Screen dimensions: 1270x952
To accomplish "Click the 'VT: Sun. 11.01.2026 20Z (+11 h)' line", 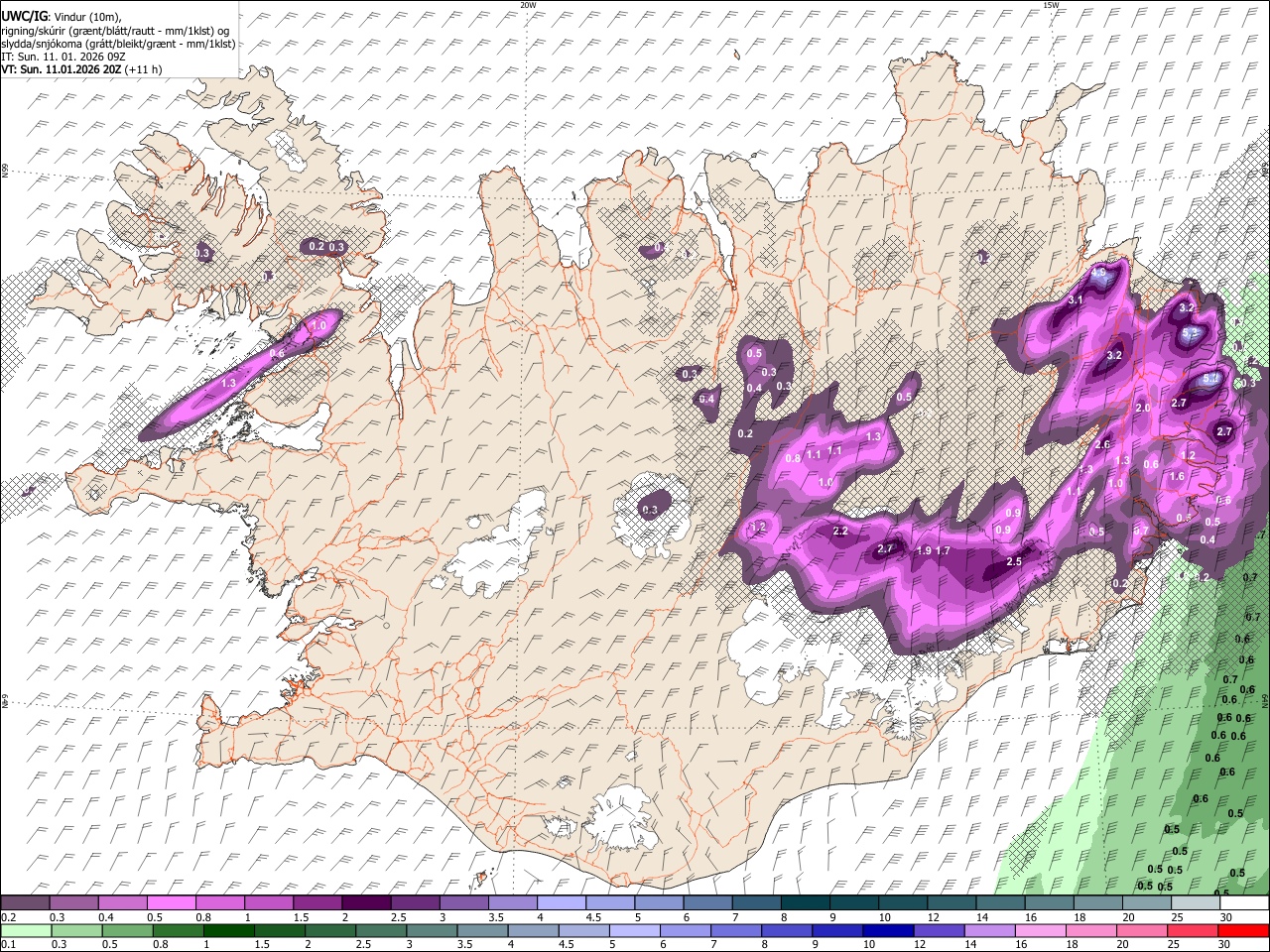I will [x=81, y=69].
